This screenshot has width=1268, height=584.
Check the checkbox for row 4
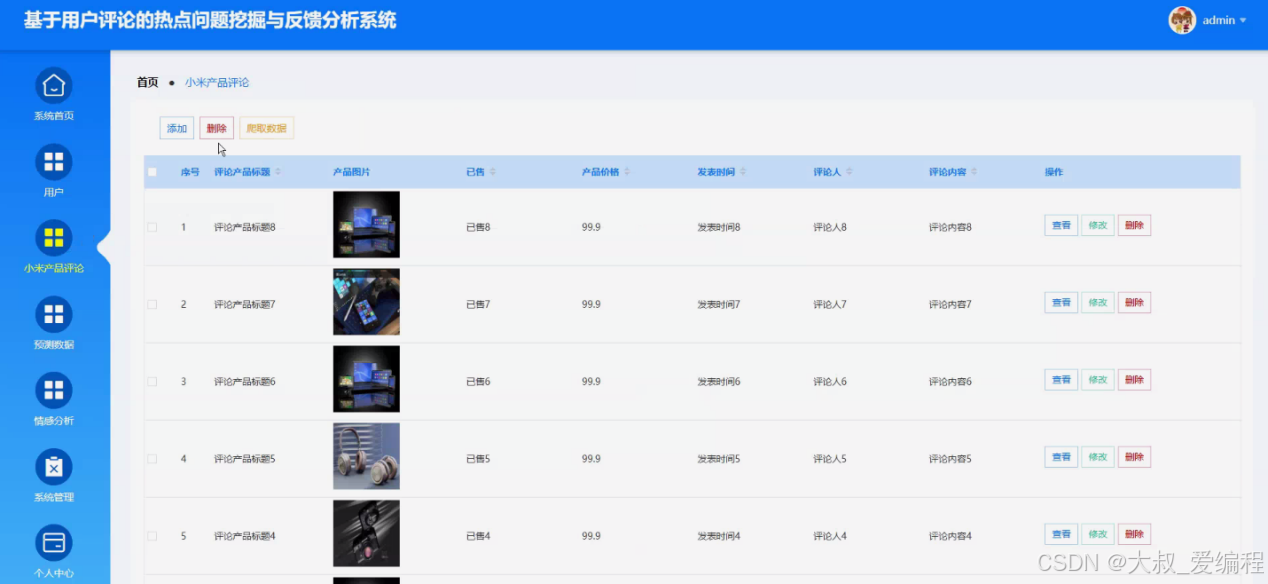(x=152, y=459)
